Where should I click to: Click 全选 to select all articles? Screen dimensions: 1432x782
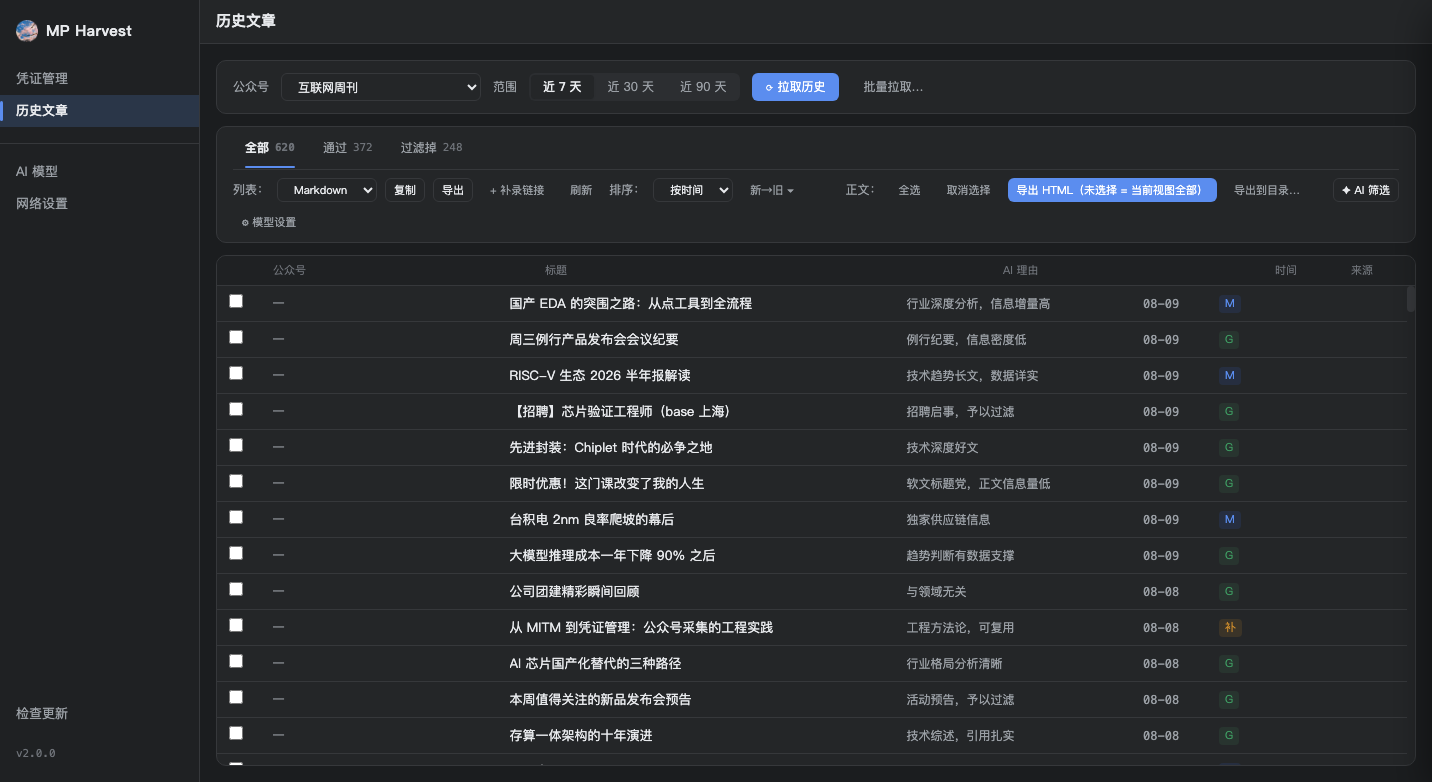point(909,190)
